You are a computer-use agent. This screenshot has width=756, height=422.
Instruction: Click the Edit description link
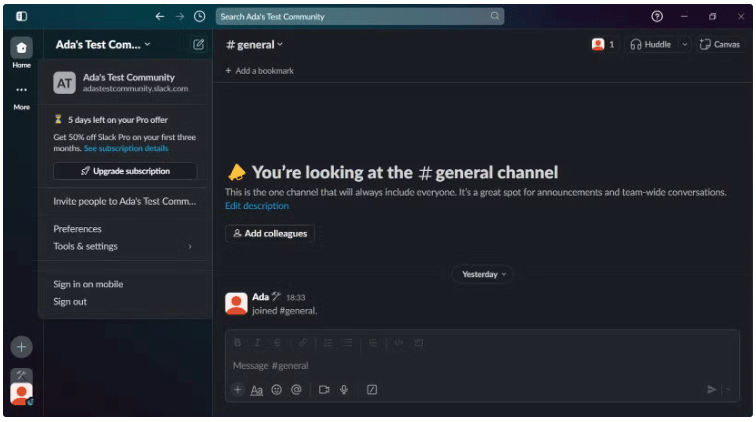pyautogui.click(x=257, y=206)
